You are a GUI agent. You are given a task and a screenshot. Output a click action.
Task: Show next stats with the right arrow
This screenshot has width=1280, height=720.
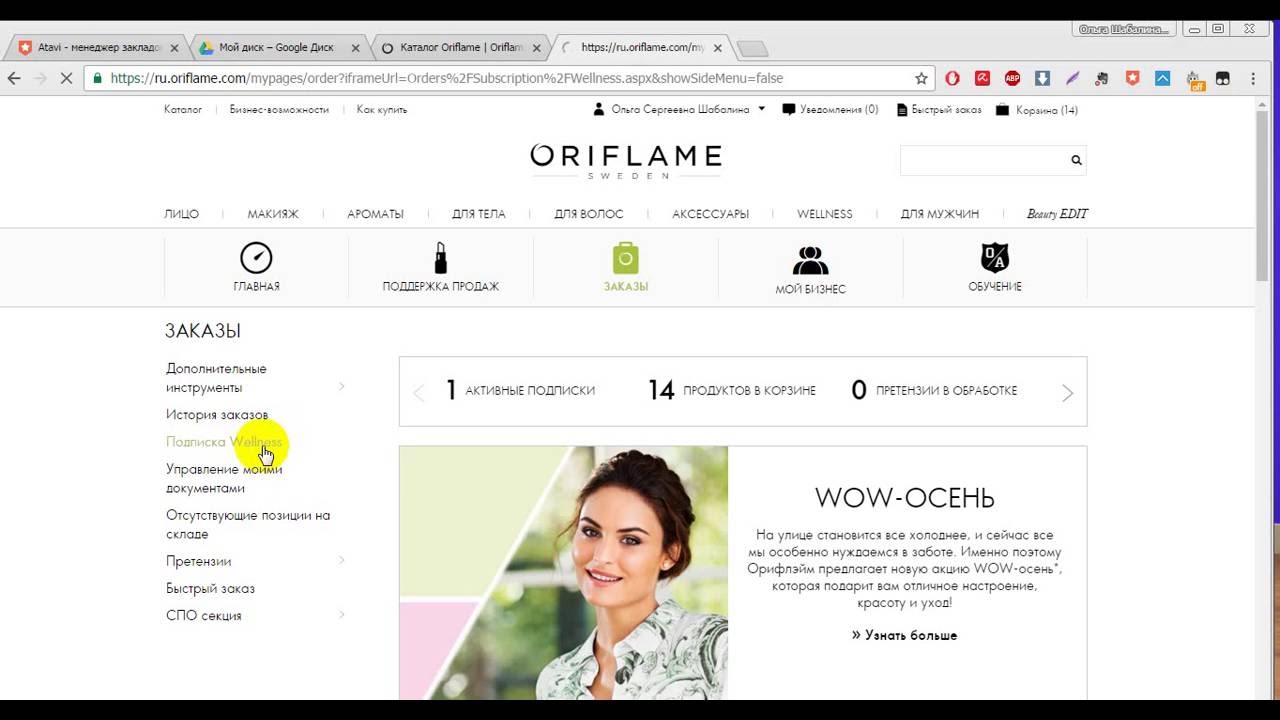[x=1067, y=393]
